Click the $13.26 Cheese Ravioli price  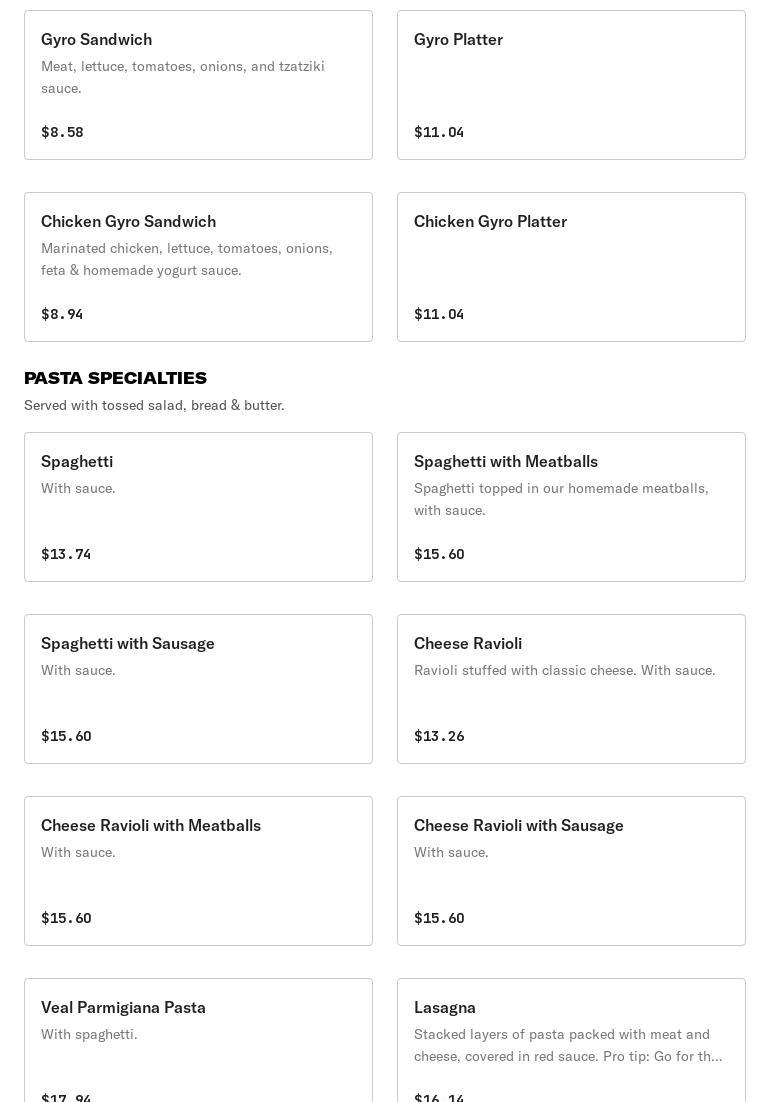[x=439, y=736]
